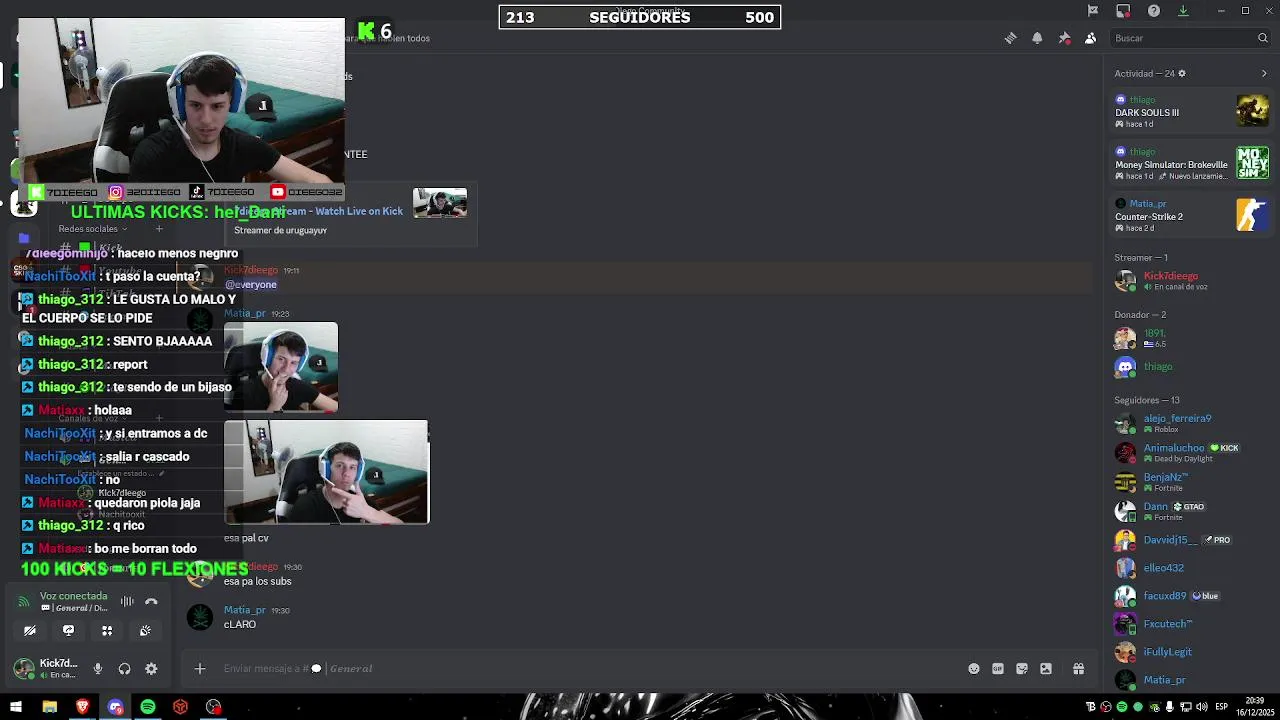Screen dimensions: 1280x720
Task: Open Brave browser from the taskbar
Action: click(x=82, y=707)
